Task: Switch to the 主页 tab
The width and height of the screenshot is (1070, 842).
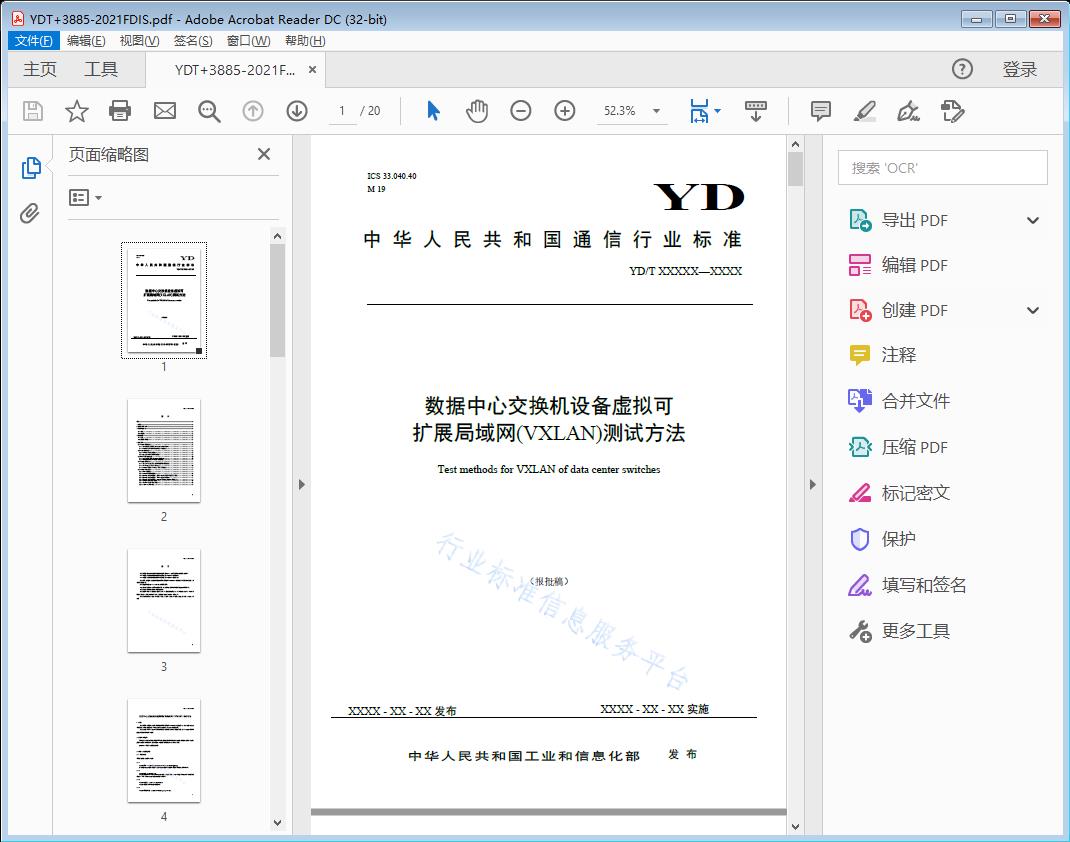Action: (x=40, y=69)
